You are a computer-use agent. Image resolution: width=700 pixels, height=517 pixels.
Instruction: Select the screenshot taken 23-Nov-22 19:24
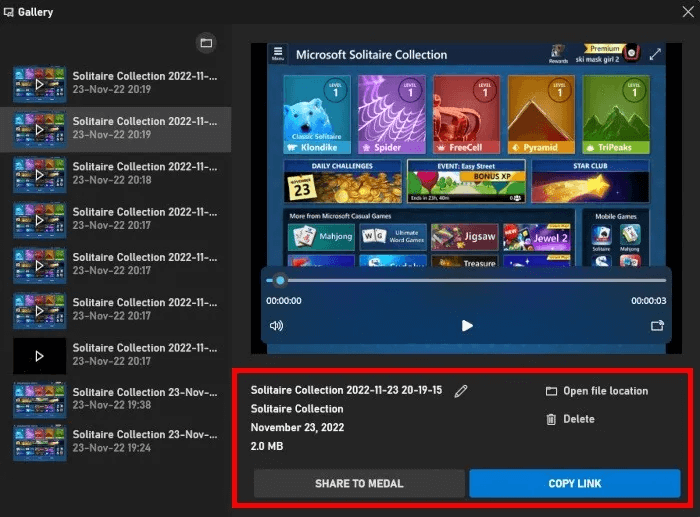point(116,442)
